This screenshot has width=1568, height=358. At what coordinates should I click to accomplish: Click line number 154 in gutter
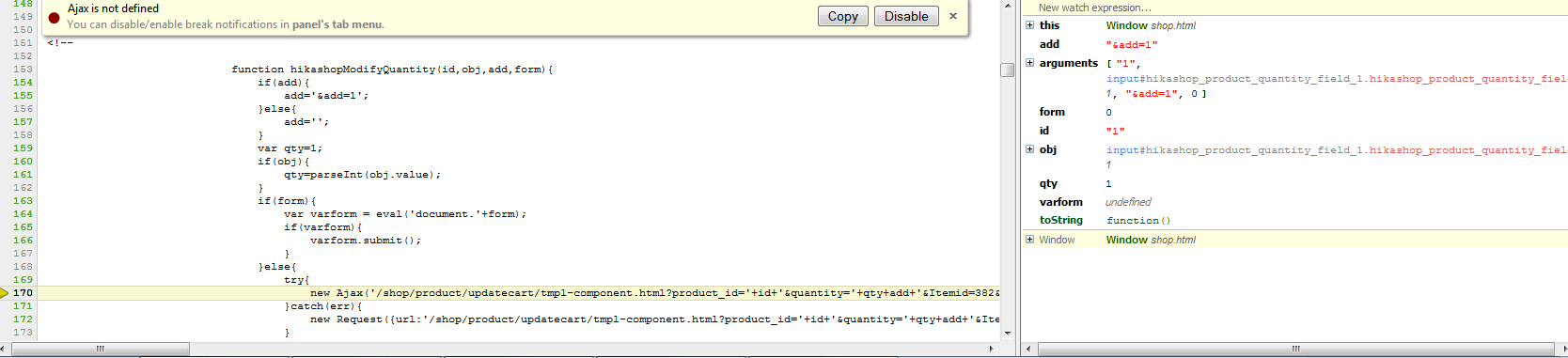[x=23, y=83]
